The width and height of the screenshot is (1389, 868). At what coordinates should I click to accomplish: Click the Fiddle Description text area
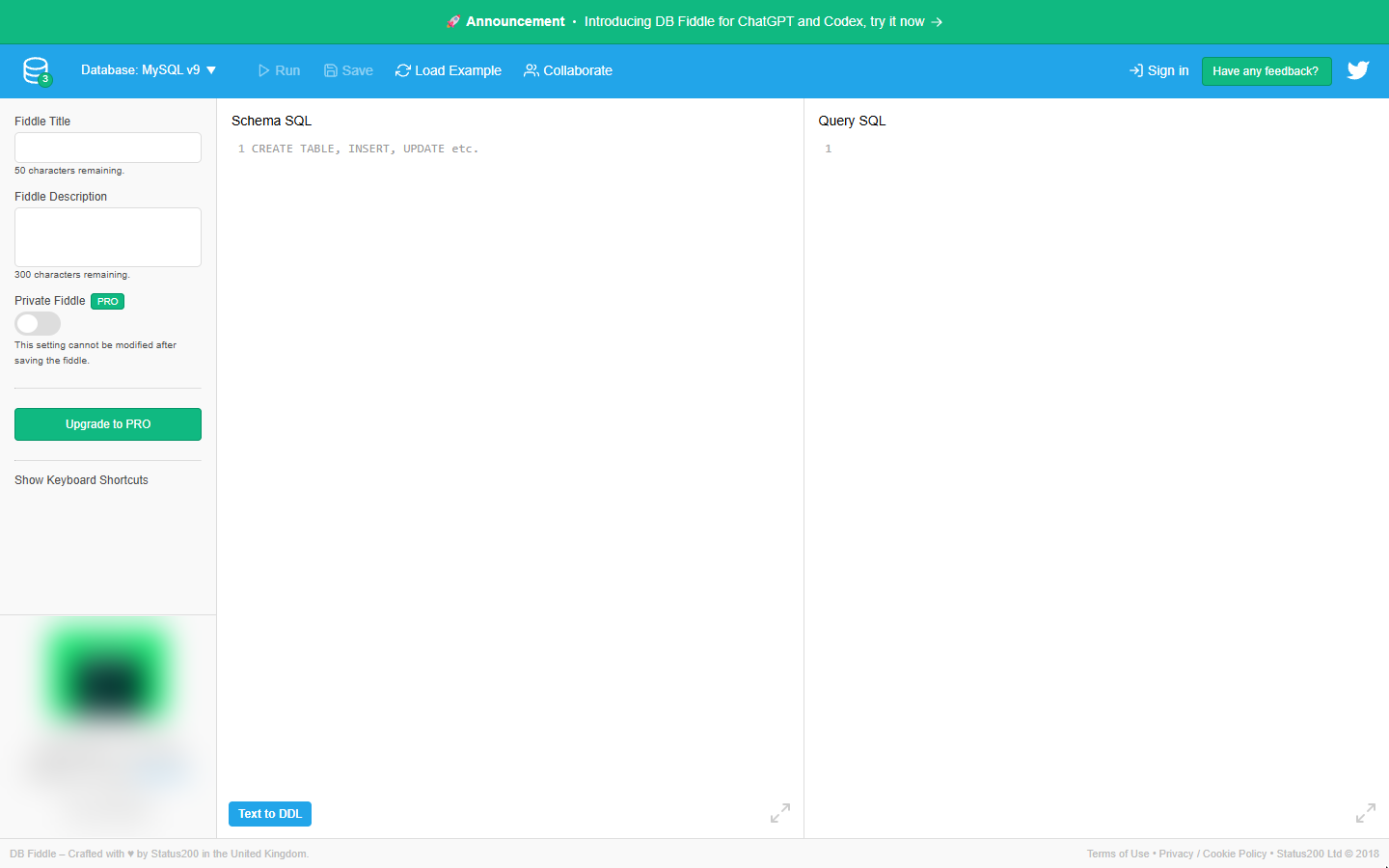(x=108, y=237)
